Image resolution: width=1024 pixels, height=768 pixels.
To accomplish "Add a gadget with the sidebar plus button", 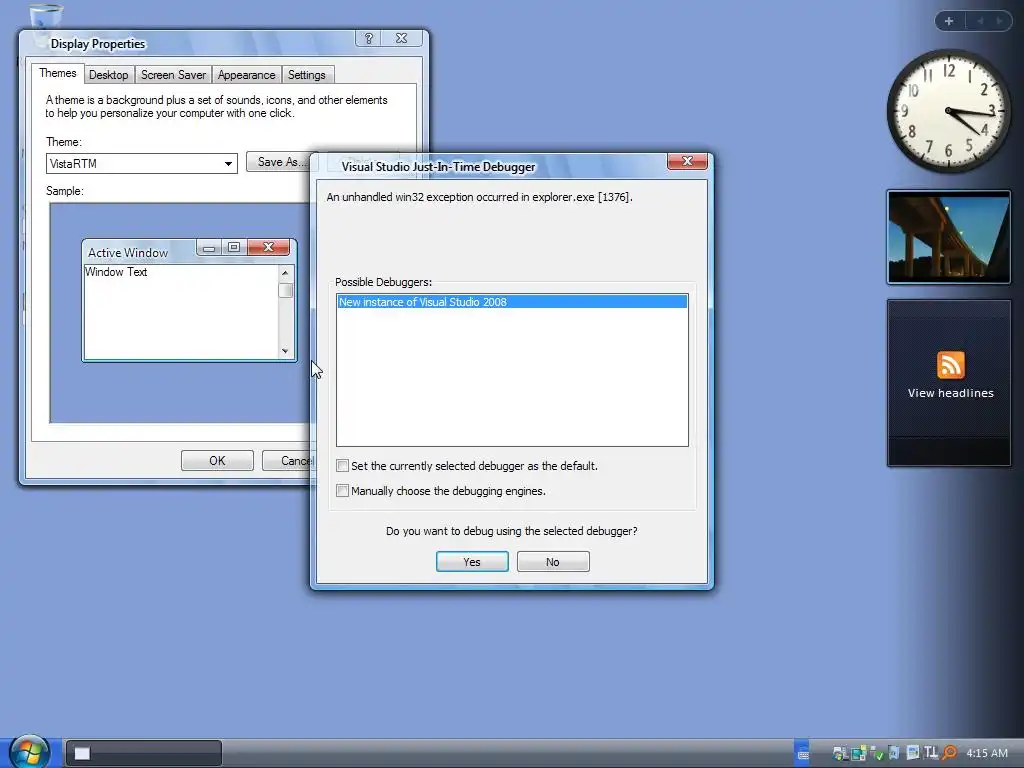I will coord(949,21).
